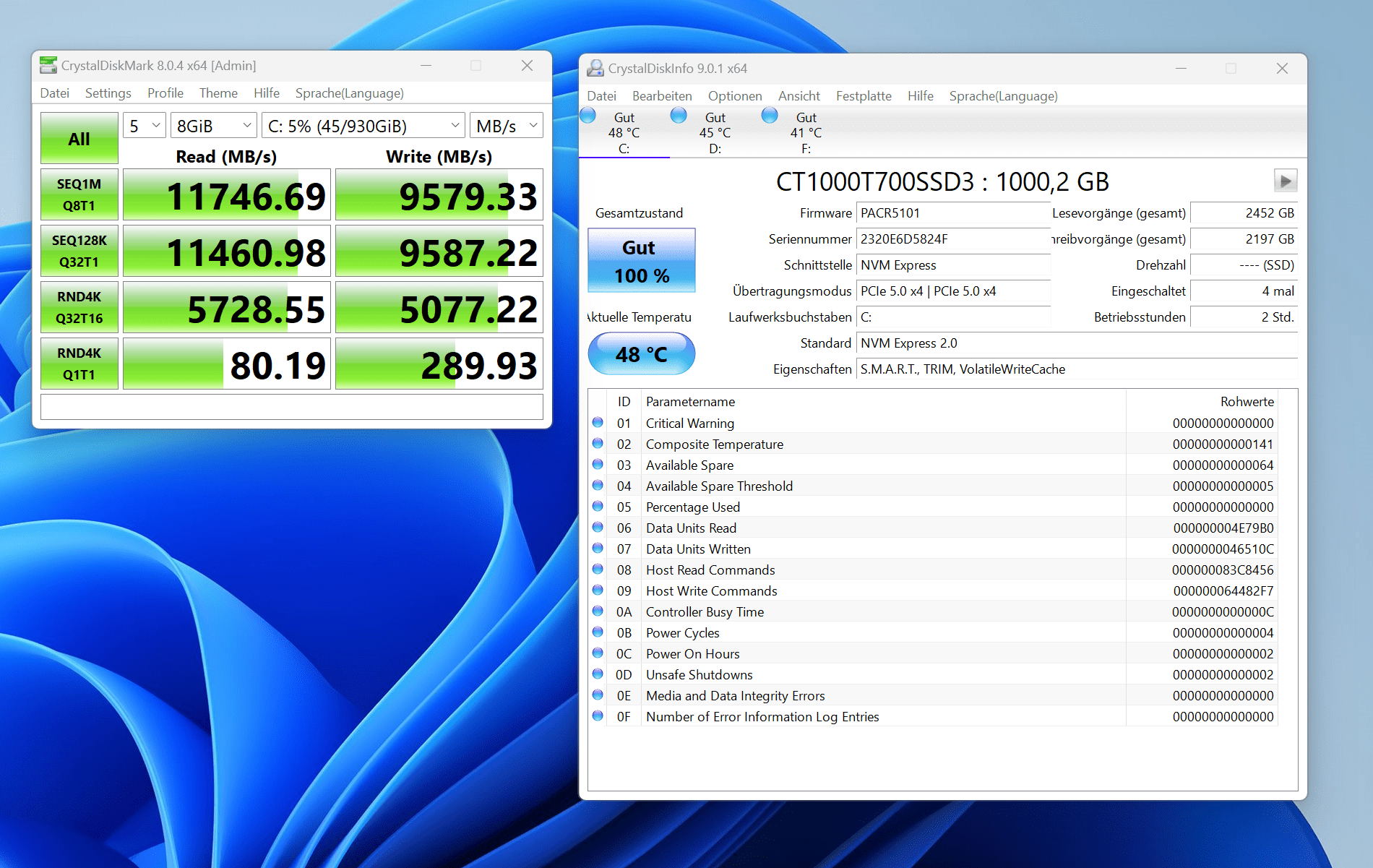This screenshot has width=1373, height=868.
Task: Click raw value 00000000000141
Action: [1223, 444]
